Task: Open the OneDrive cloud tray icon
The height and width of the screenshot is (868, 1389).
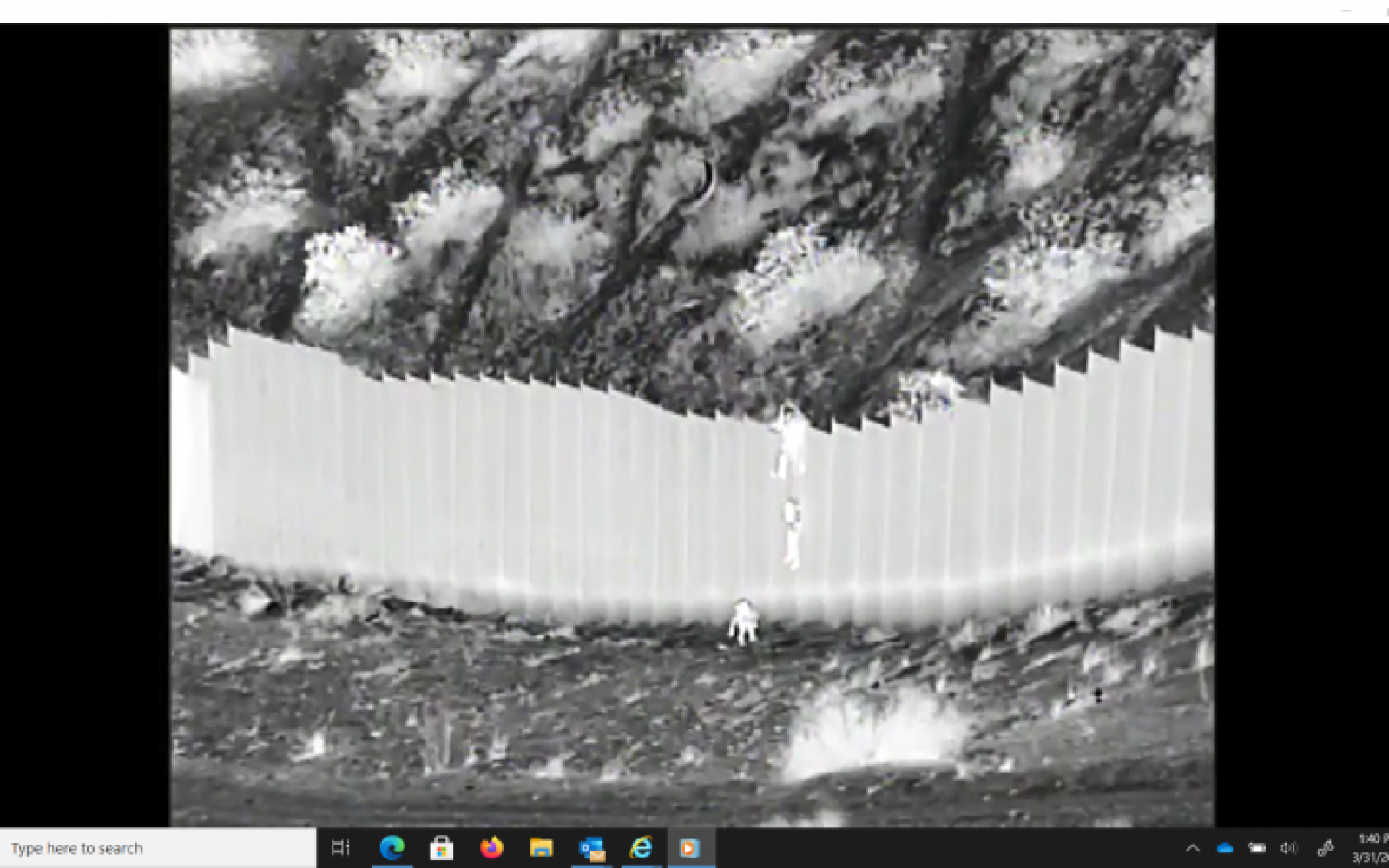Action: click(1225, 848)
